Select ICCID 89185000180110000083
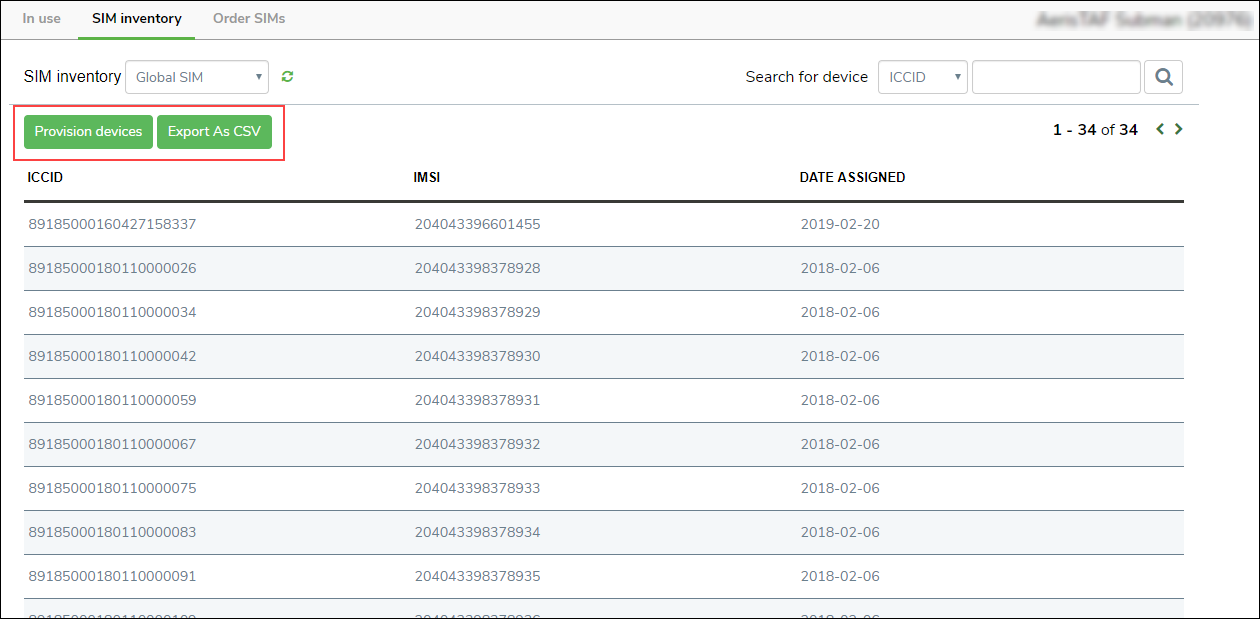The height and width of the screenshot is (619, 1260). tap(113, 533)
